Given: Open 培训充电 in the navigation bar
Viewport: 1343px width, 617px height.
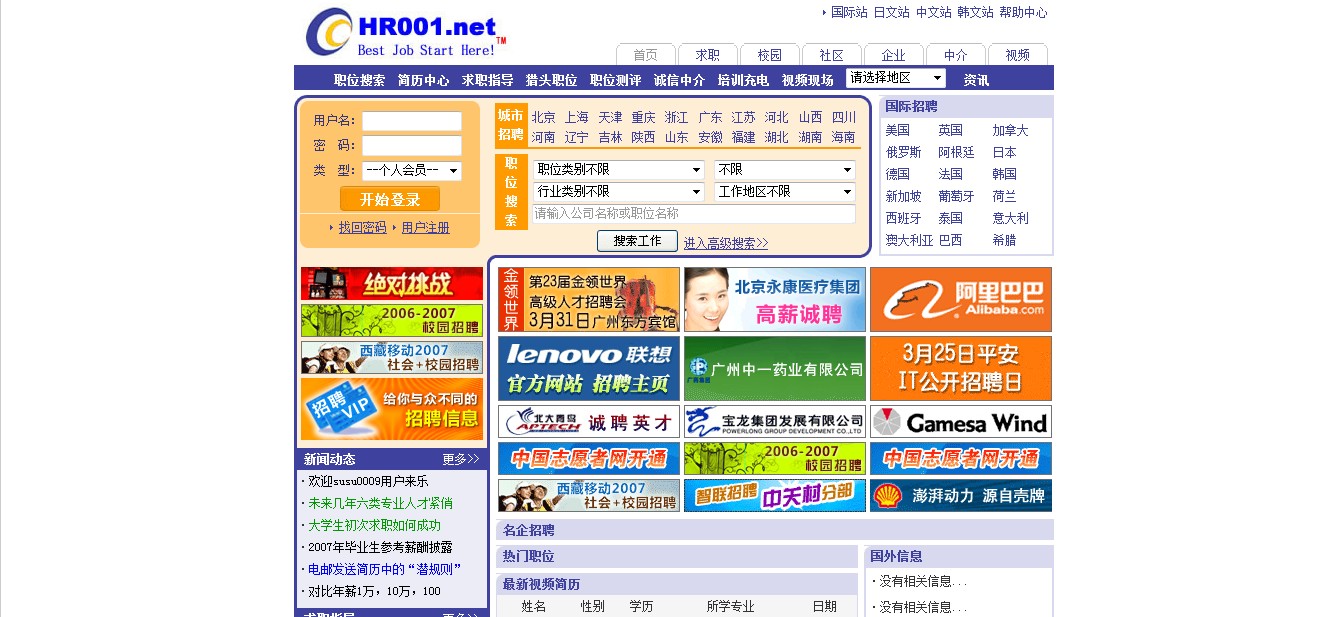Looking at the screenshot, I should click(x=744, y=80).
